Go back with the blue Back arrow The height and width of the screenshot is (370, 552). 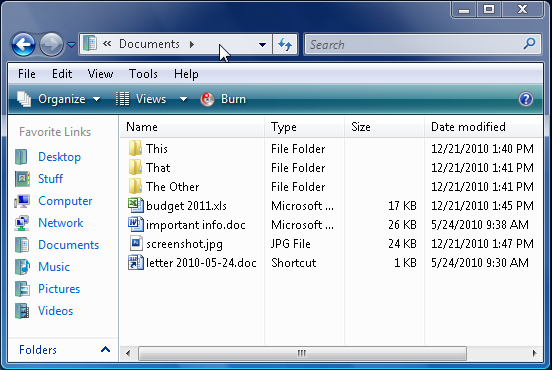(x=23, y=45)
